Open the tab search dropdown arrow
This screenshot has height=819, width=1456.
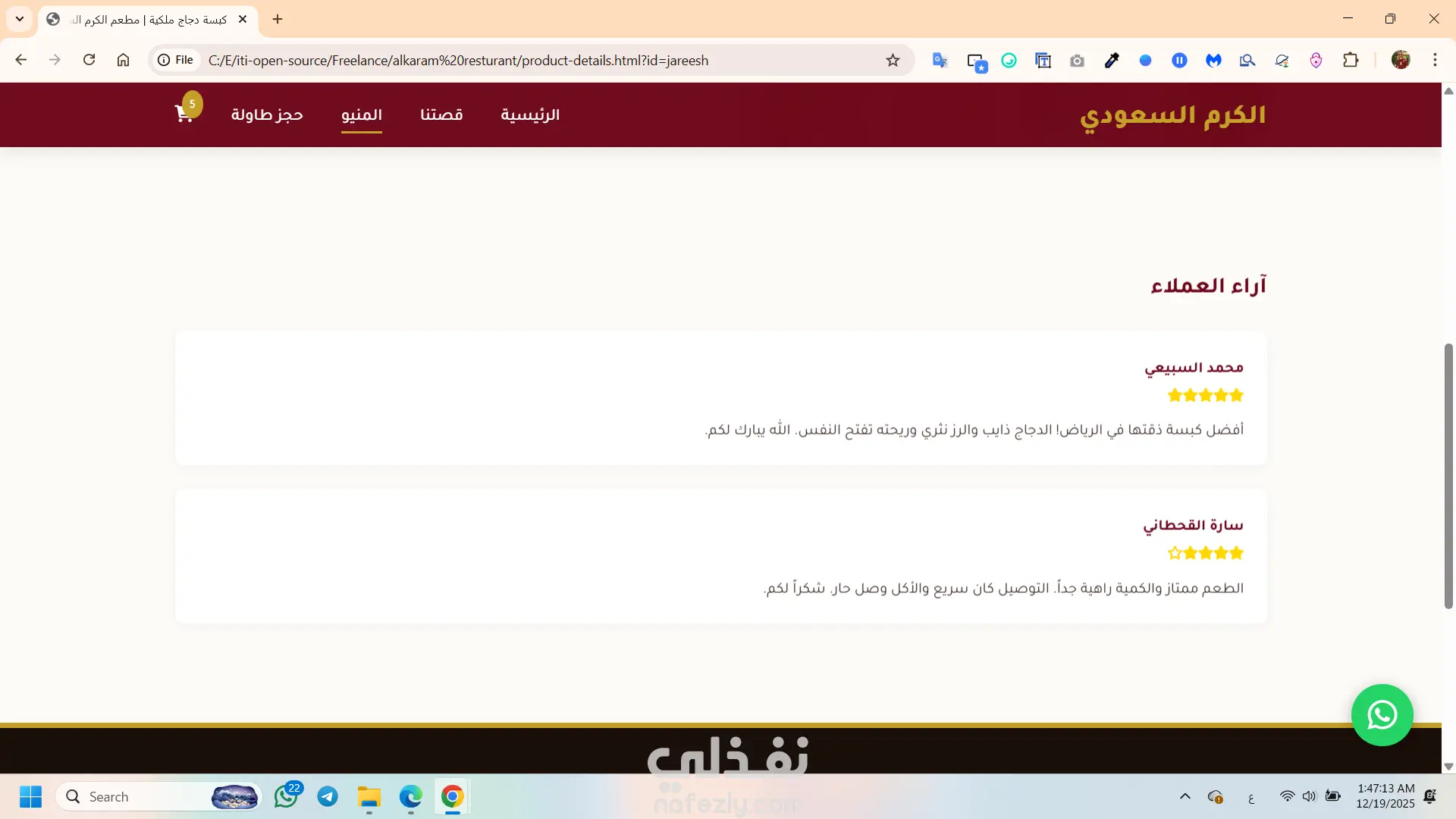point(20,19)
